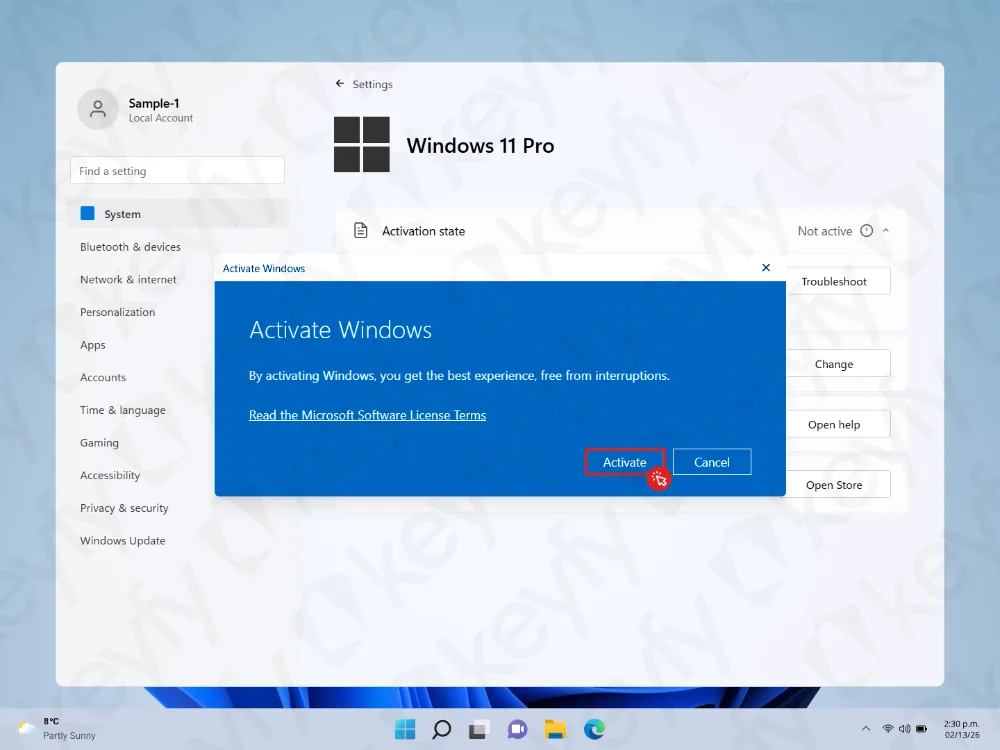Click the Activation state document icon
Image resolution: width=1000 pixels, height=750 pixels.
(361, 230)
